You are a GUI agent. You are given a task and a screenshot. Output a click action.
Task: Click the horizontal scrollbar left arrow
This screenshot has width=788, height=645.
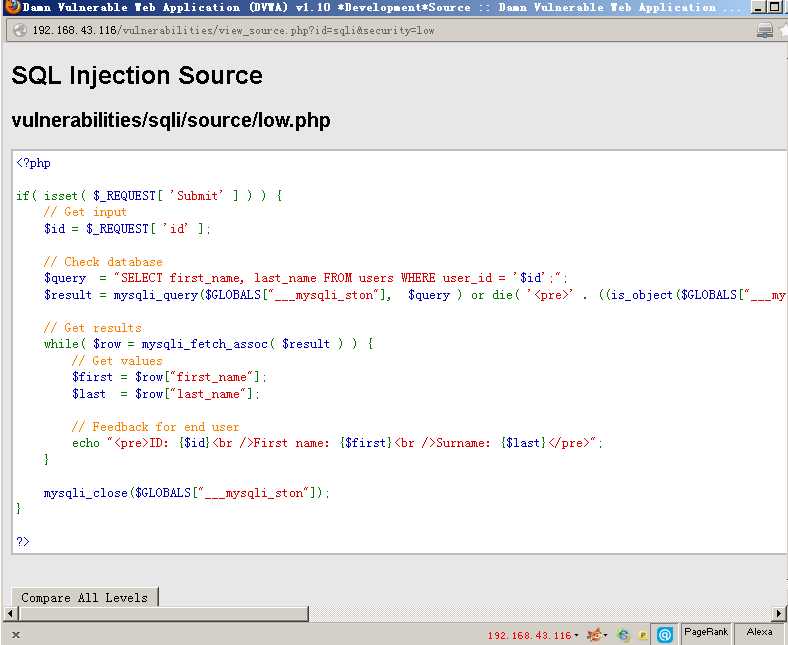tap(10, 614)
